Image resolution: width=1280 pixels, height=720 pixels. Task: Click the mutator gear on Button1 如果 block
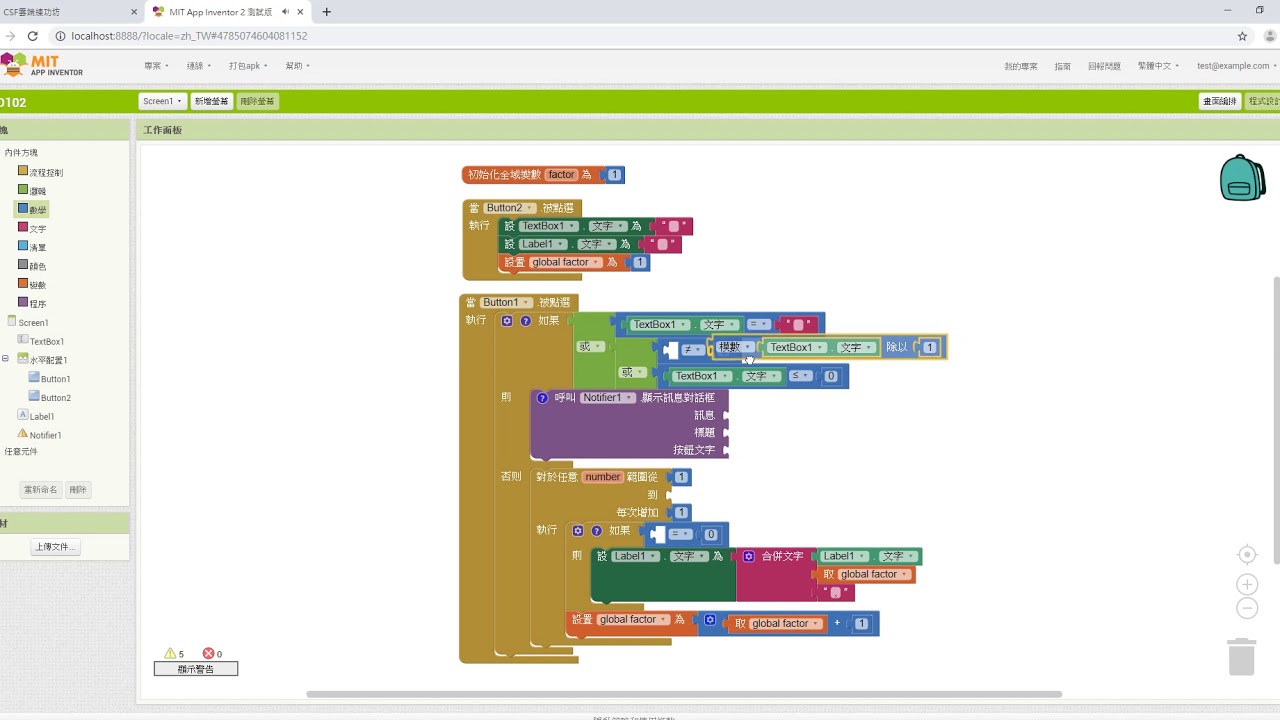507,321
